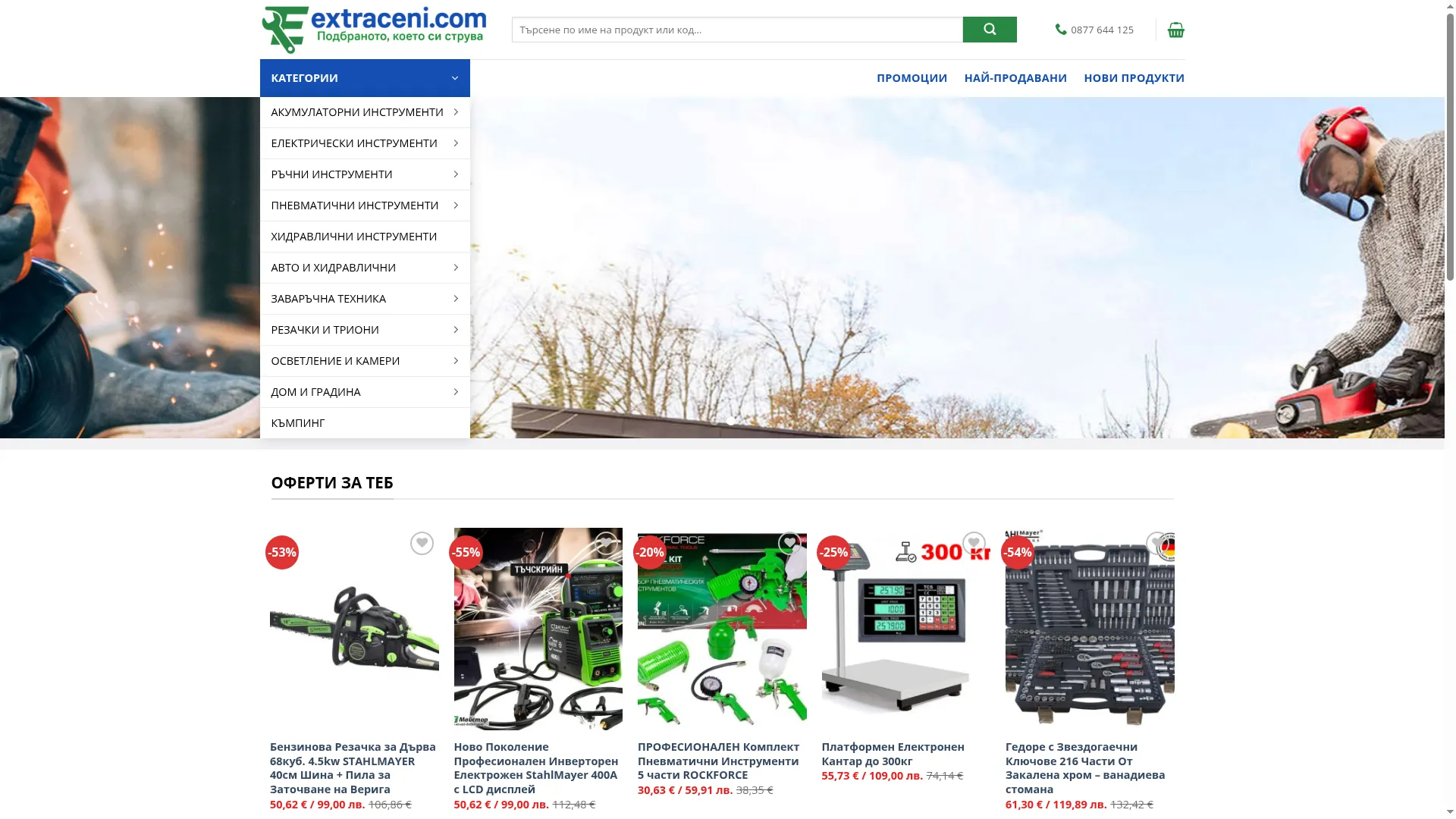The height and width of the screenshot is (819, 1456).
Task: Add the ROCKFORCE pneumatic kit to wishlist
Action: click(x=789, y=543)
